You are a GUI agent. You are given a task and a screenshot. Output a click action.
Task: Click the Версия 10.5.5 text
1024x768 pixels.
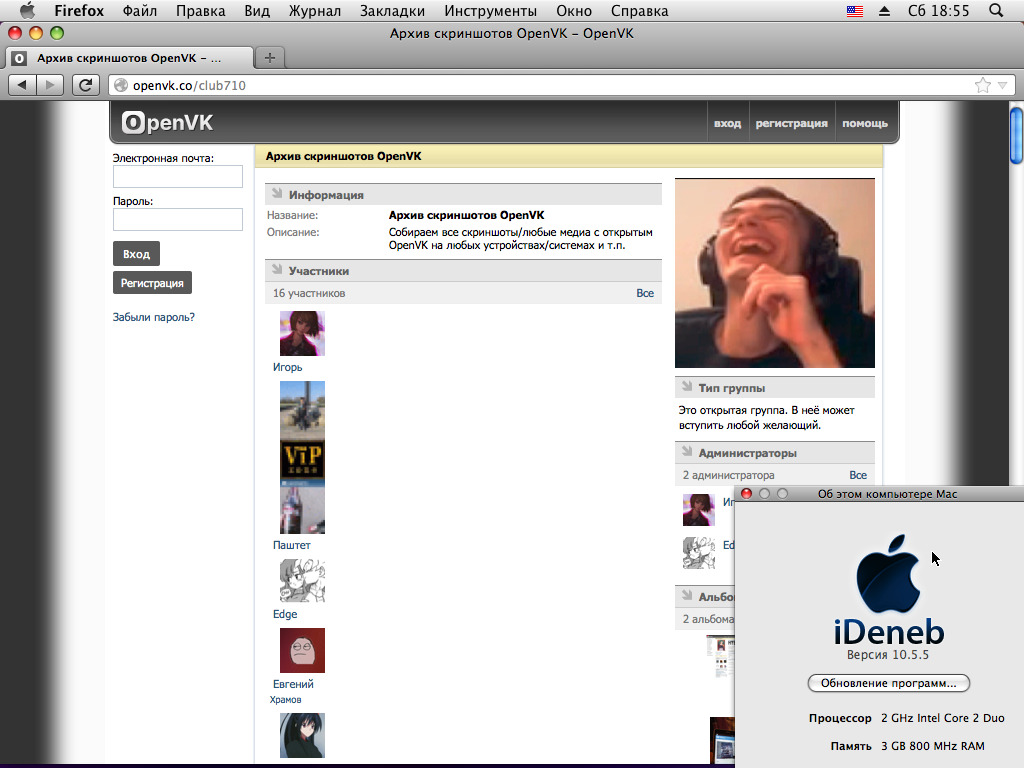(x=888, y=654)
